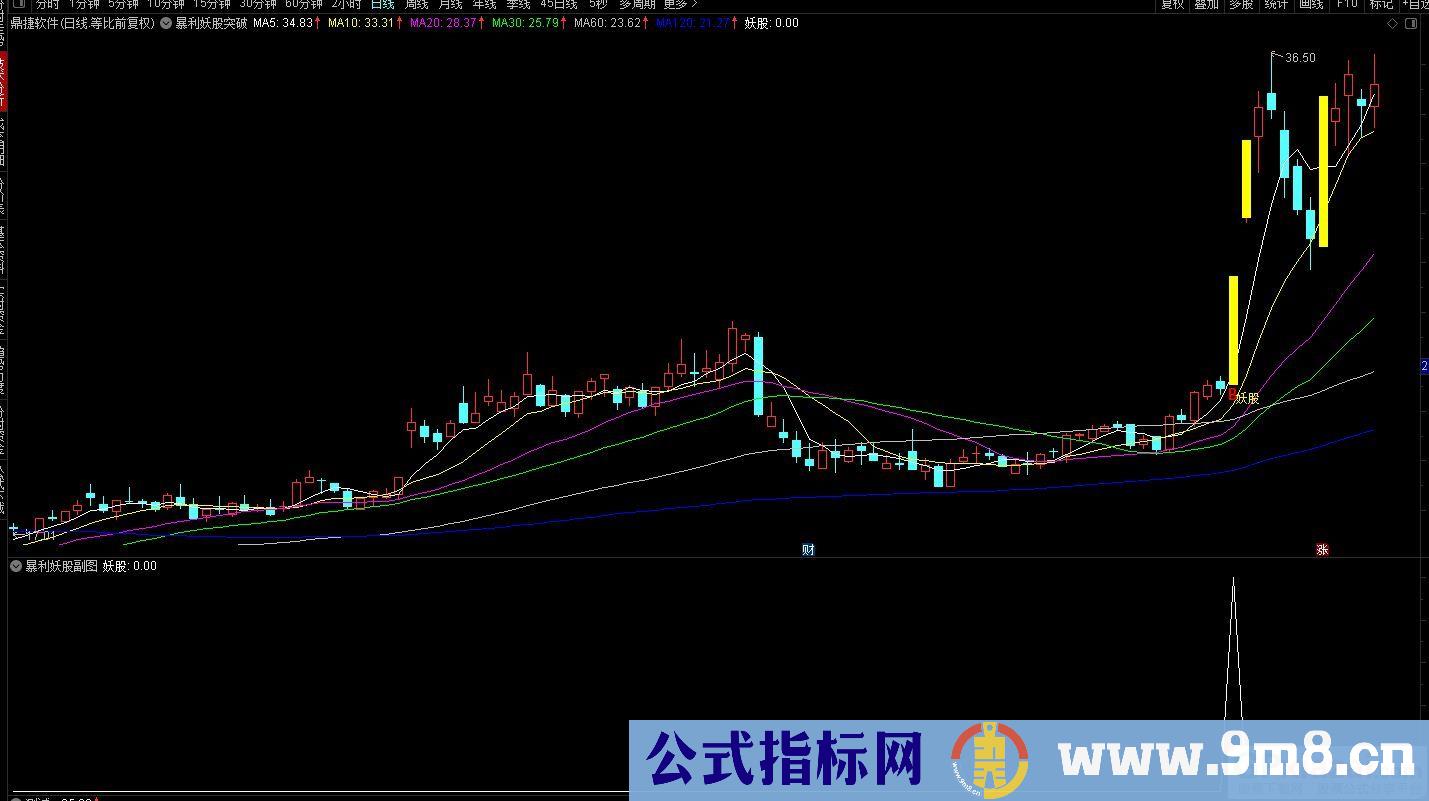Click the 叠加 overlay button
The height and width of the screenshot is (801, 1429).
(x=1206, y=5)
